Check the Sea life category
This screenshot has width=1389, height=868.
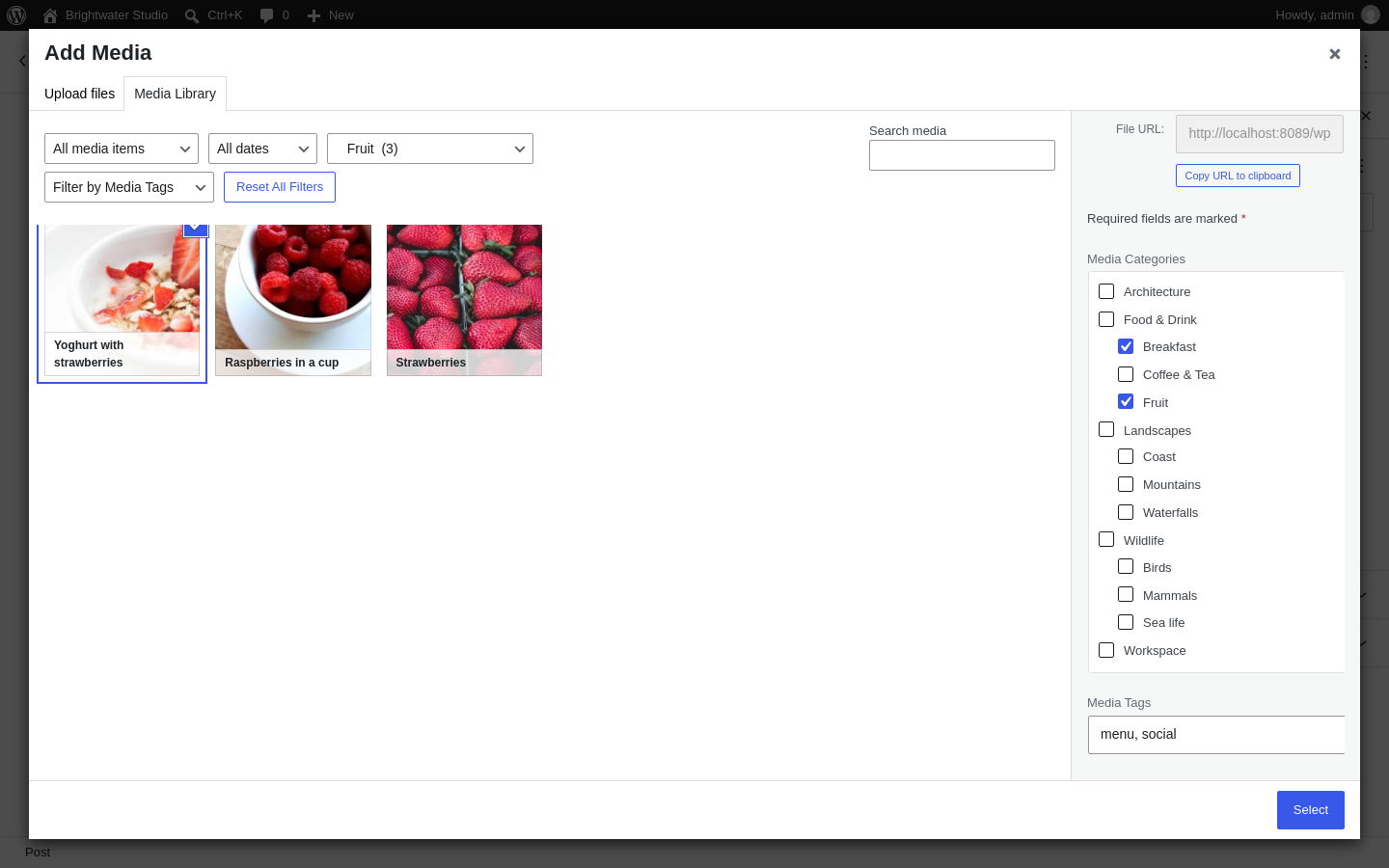tap(1126, 622)
